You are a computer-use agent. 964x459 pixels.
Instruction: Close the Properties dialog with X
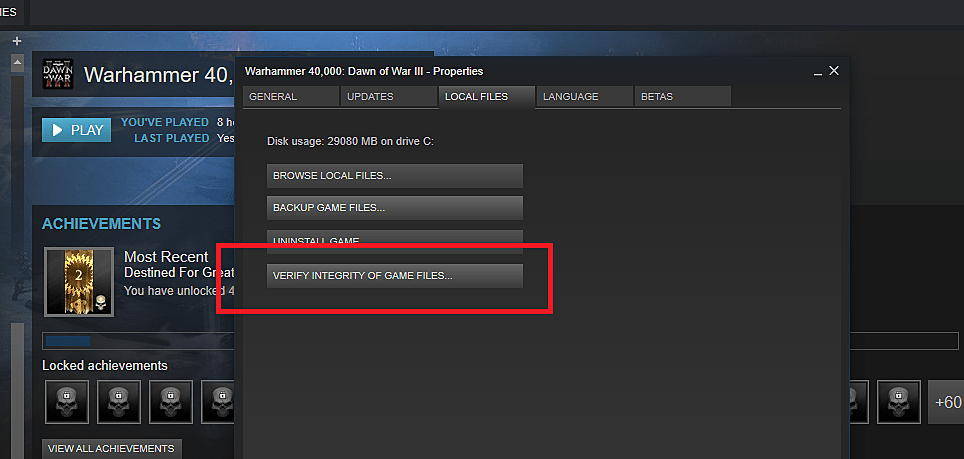[834, 71]
